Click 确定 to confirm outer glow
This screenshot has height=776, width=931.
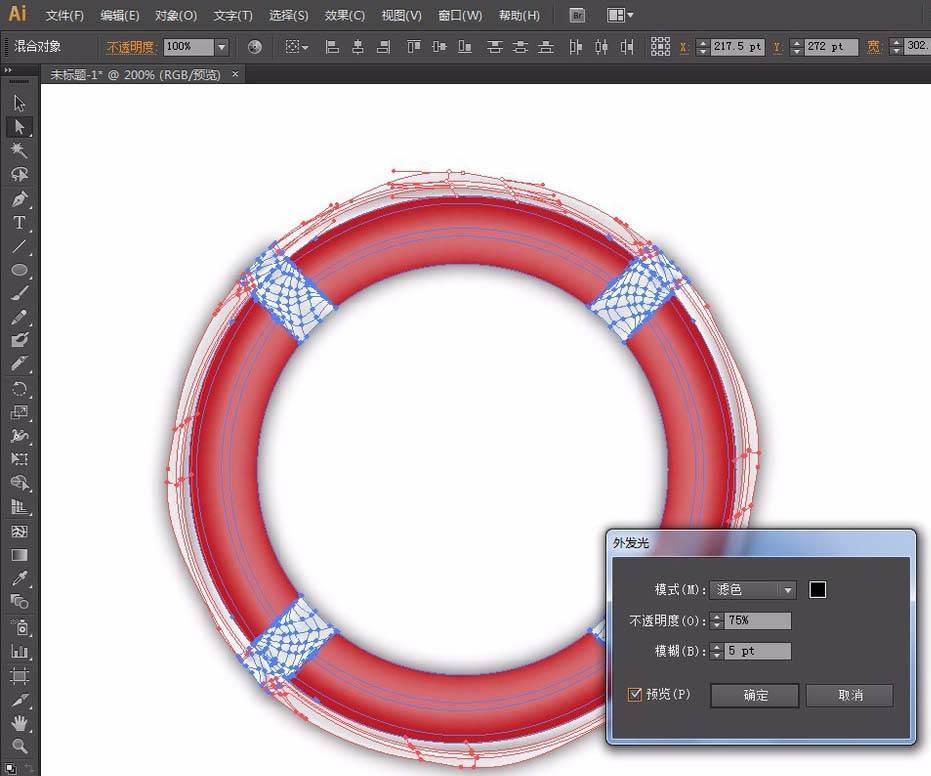click(x=755, y=695)
